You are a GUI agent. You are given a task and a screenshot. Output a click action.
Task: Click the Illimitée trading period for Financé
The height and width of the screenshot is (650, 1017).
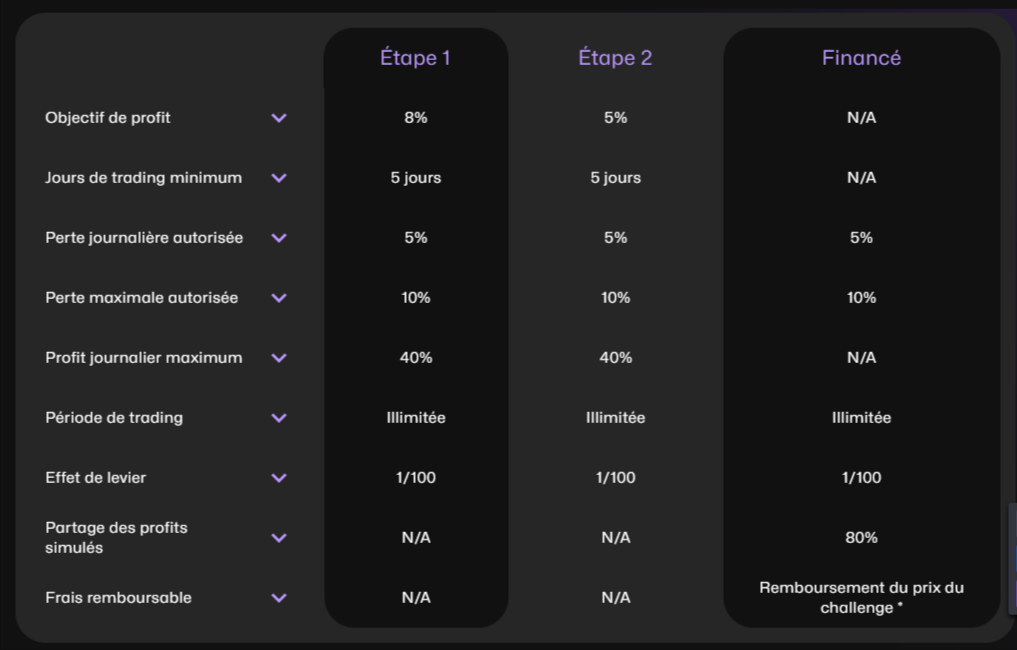(860, 417)
